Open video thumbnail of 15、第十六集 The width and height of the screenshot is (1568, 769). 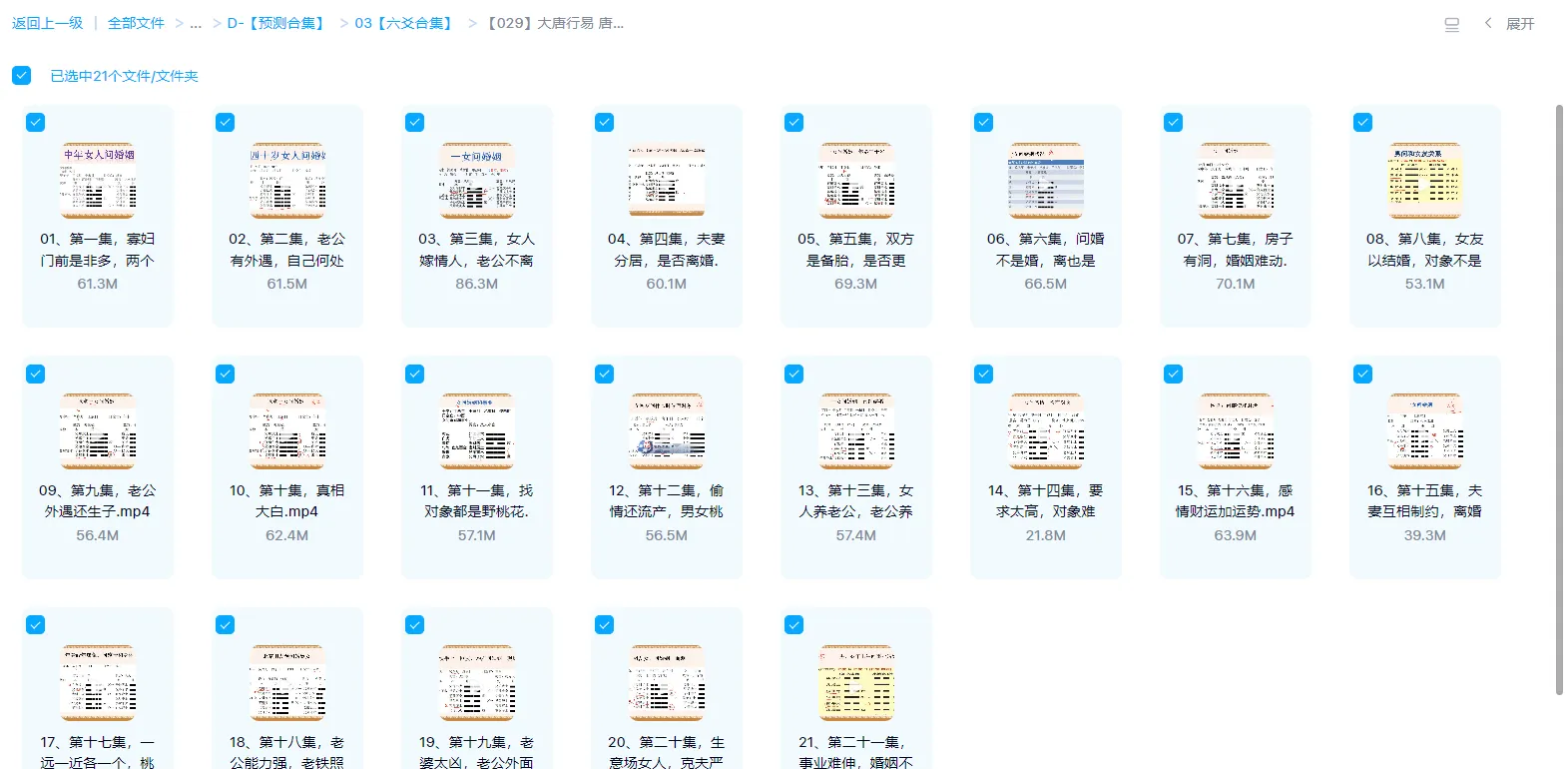click(1236, 431)
